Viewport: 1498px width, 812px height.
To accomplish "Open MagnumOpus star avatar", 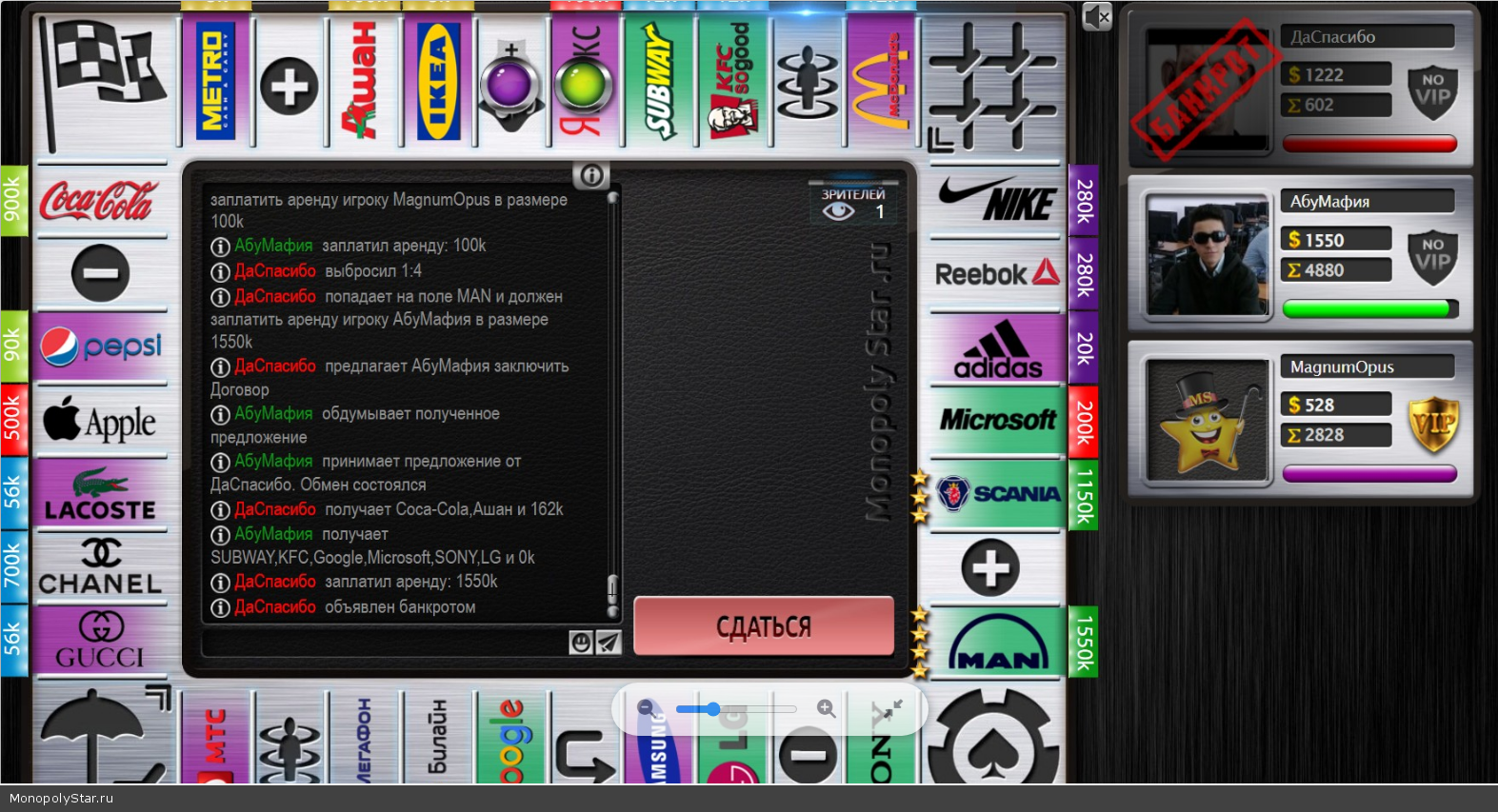I will (1208, 420).
